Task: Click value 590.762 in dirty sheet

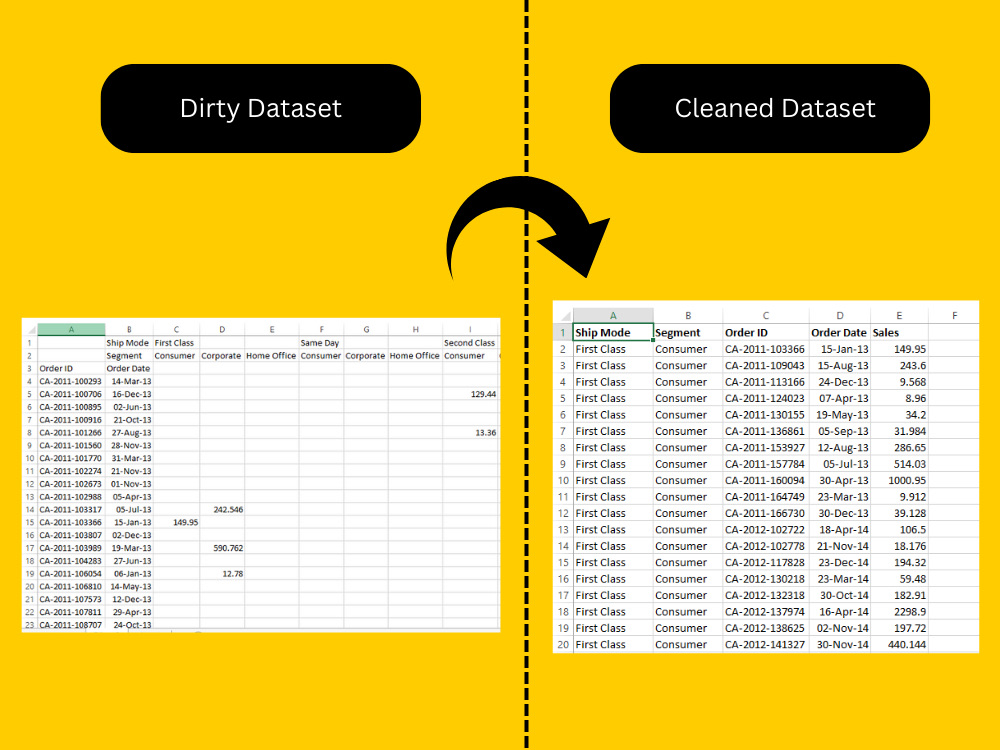Action: (x=222, y=548)
